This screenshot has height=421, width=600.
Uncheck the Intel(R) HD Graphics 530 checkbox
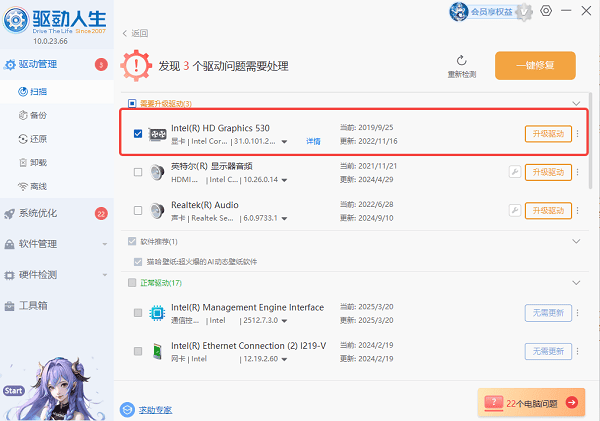[138, 134]
